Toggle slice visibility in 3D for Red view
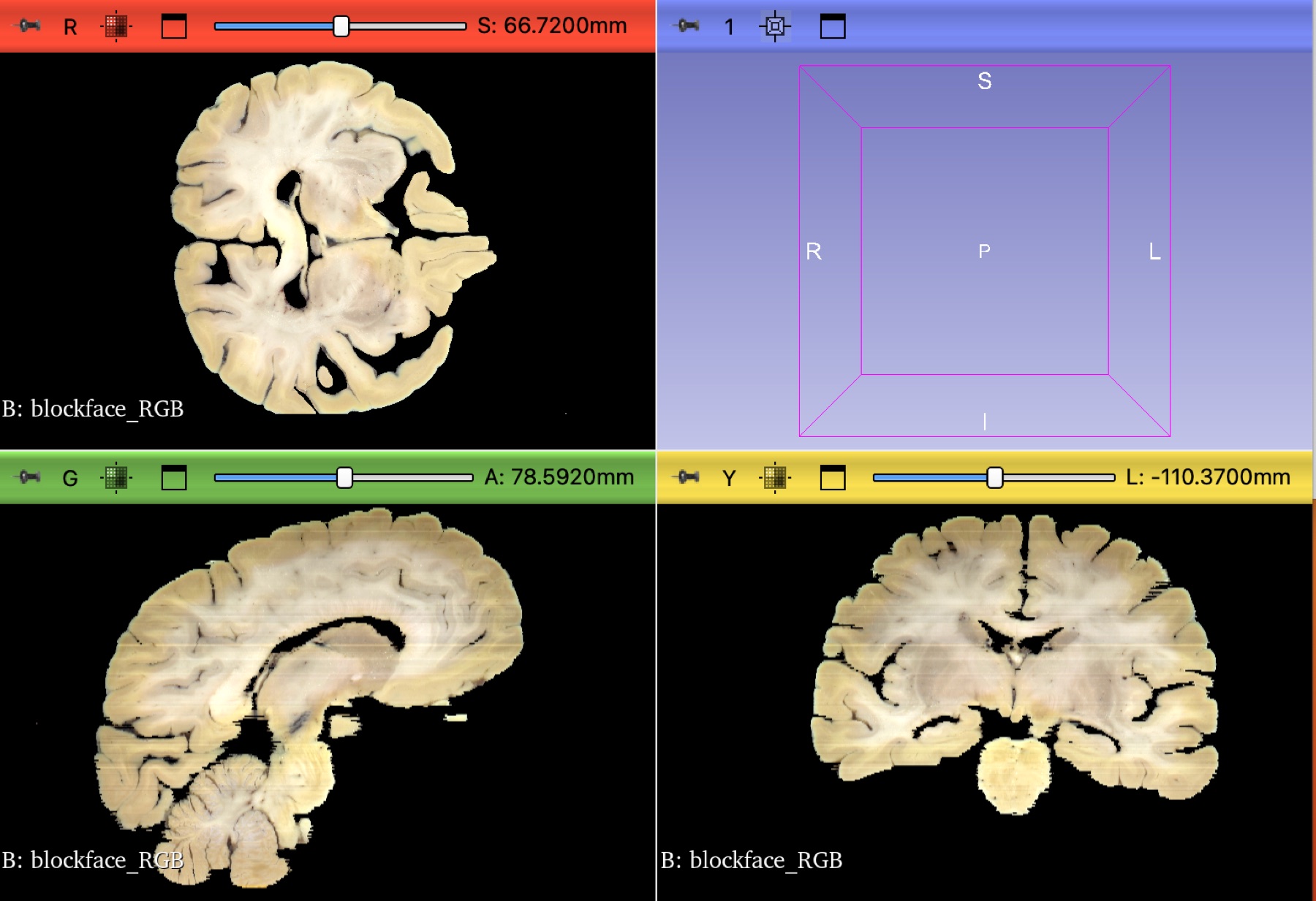Viewport: 1316px width, 901px height. [116, 26]
